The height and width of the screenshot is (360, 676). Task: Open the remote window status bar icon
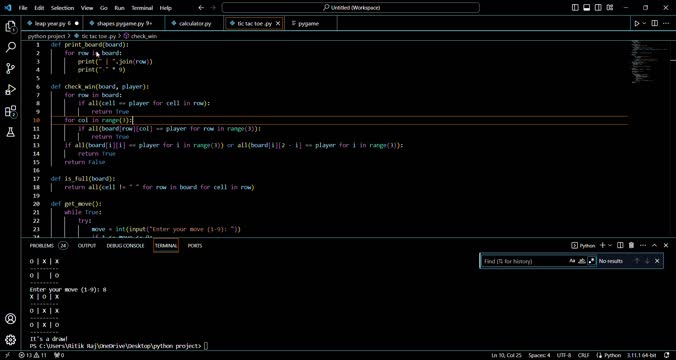click(7, 356)
